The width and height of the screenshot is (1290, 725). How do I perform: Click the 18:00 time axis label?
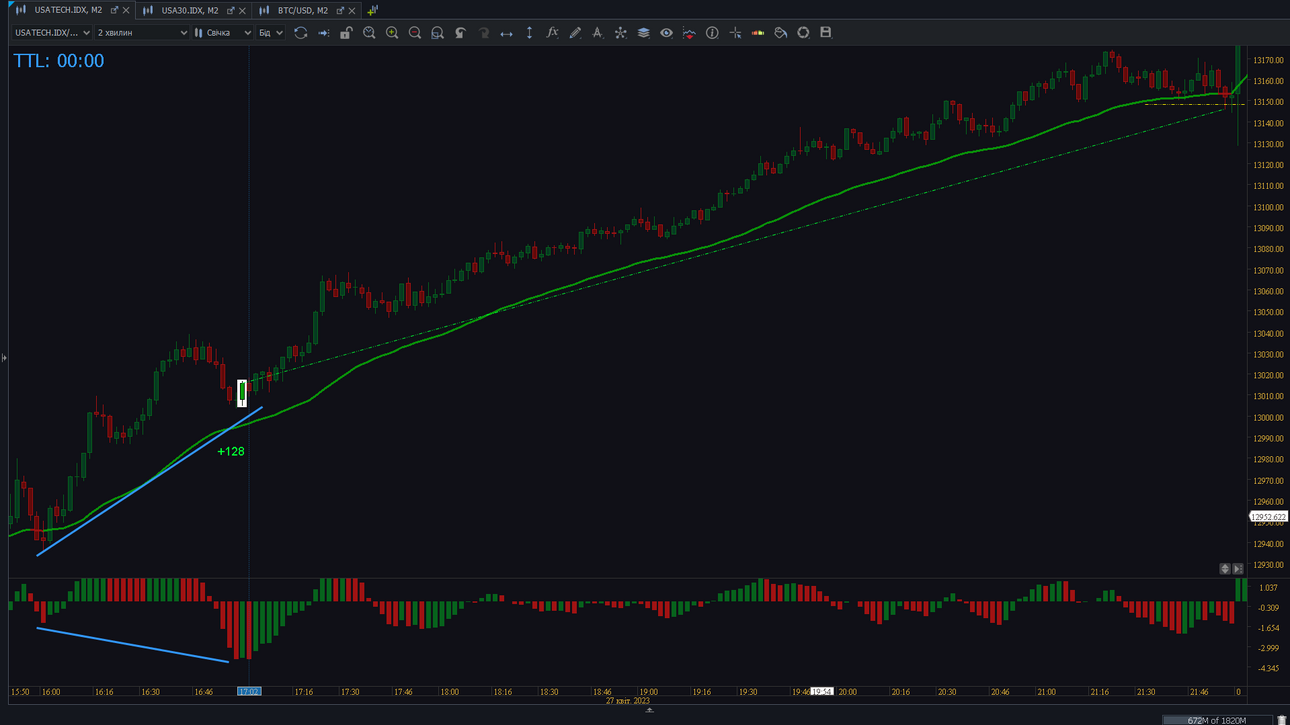point(450,692)
